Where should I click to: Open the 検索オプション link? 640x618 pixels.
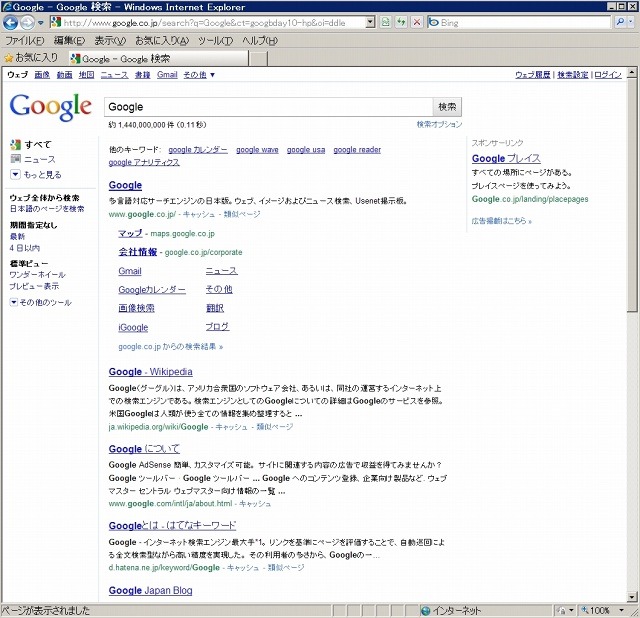[439, 124]
